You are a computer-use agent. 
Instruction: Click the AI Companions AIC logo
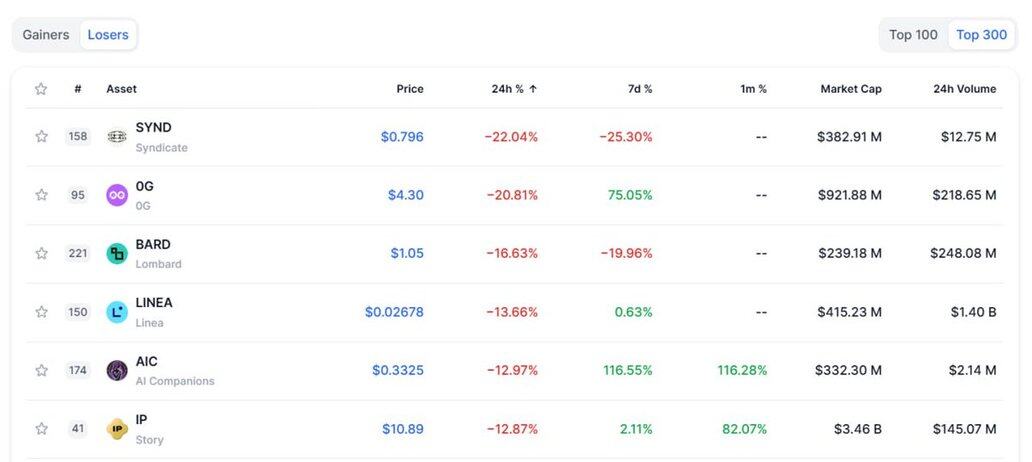click(x=117, y=370)
